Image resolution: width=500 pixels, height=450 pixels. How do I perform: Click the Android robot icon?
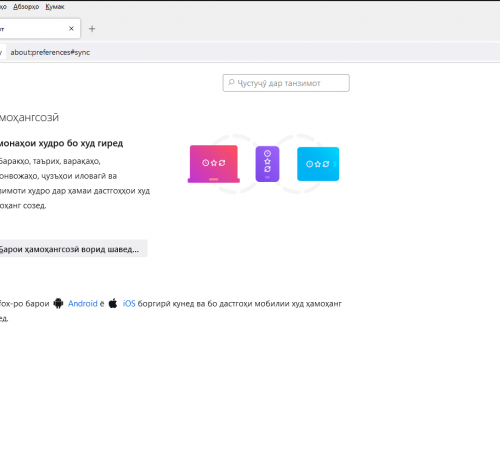[x=58, y=303]
